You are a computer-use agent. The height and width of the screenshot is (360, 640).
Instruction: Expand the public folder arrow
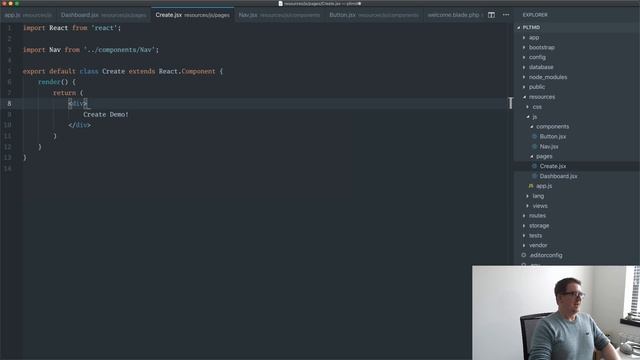pos(524,87)
